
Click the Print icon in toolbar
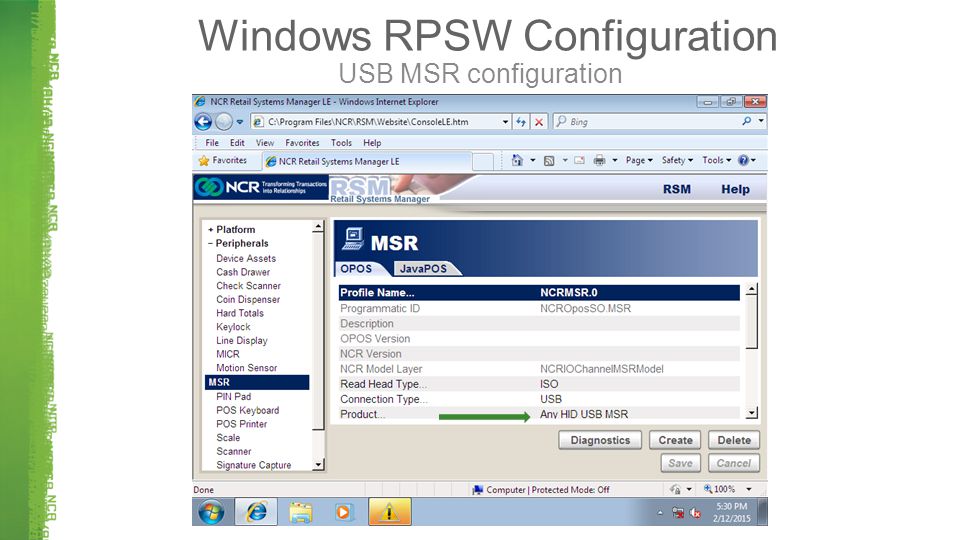[x=599, y=160]
